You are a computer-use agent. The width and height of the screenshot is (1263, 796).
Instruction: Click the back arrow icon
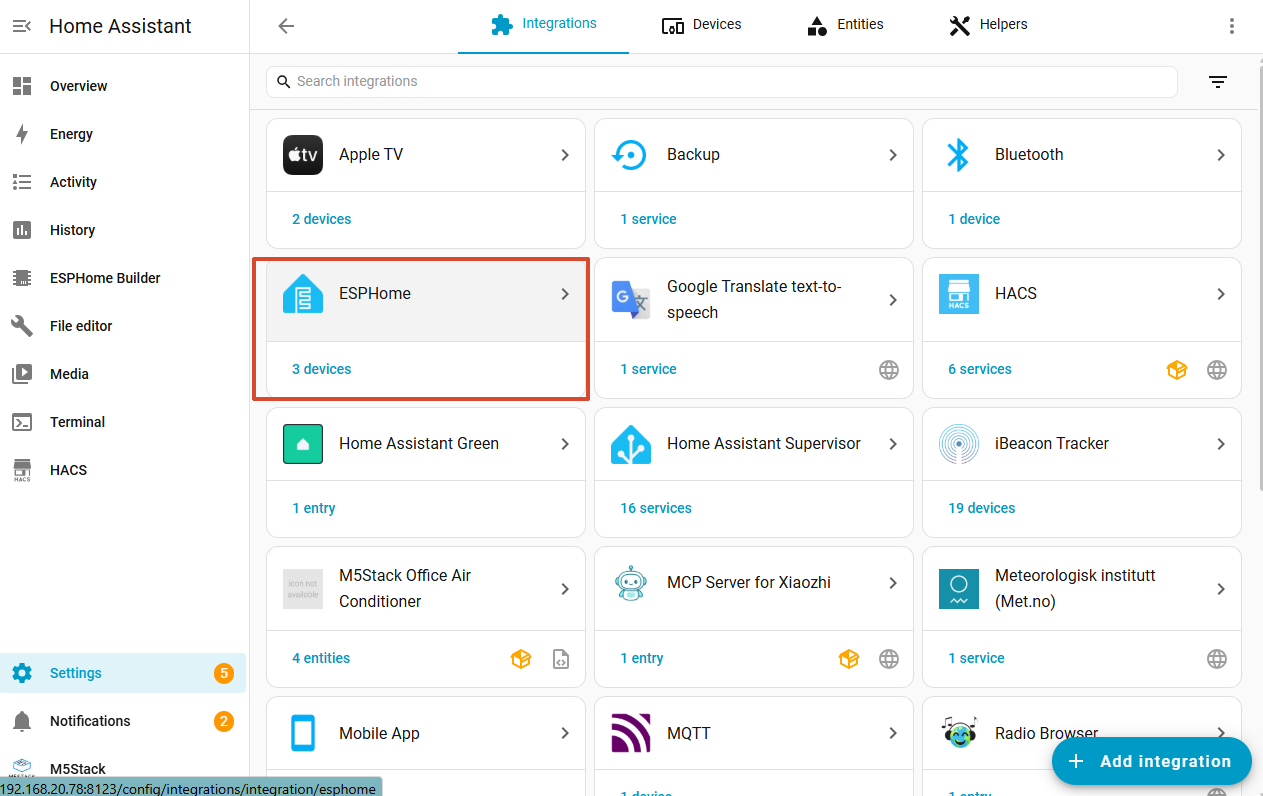pos(286,26)
